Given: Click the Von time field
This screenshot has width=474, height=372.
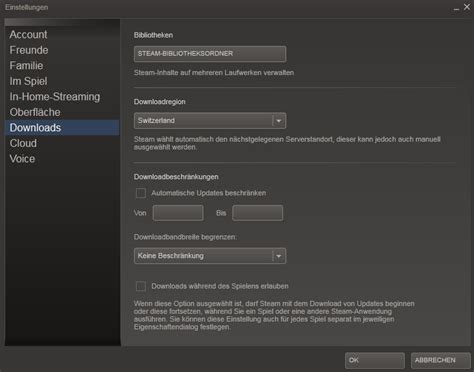Looking at the screenshot, I should [x=178, y=213].
